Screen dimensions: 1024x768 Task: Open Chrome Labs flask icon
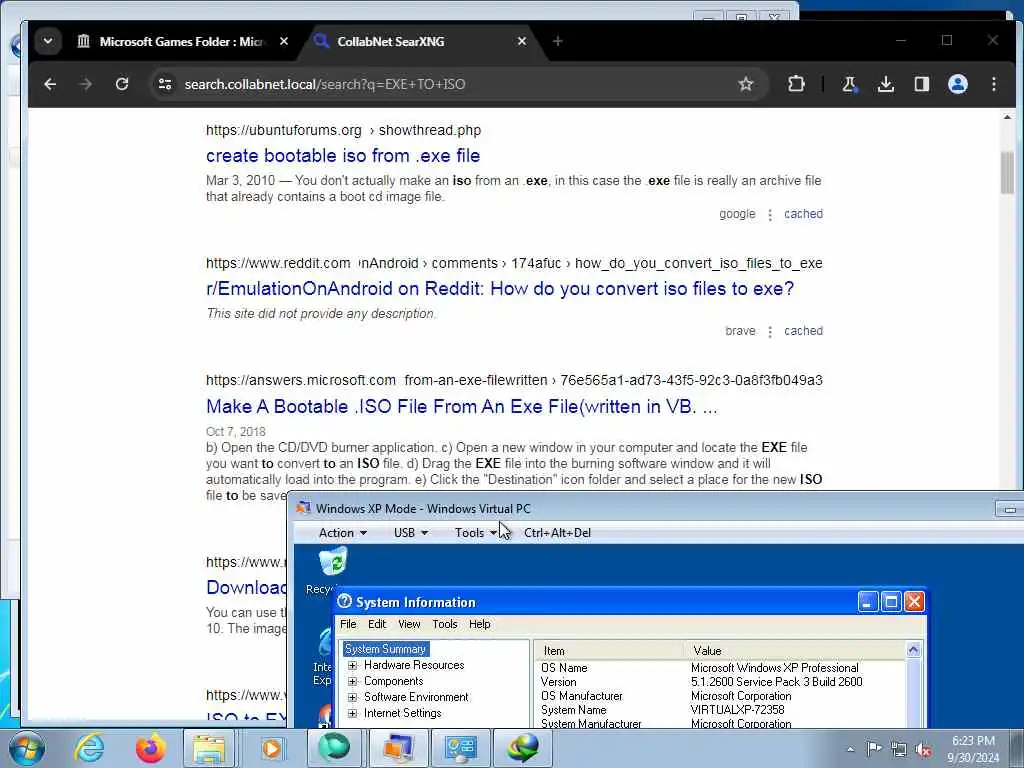[849, 84]
